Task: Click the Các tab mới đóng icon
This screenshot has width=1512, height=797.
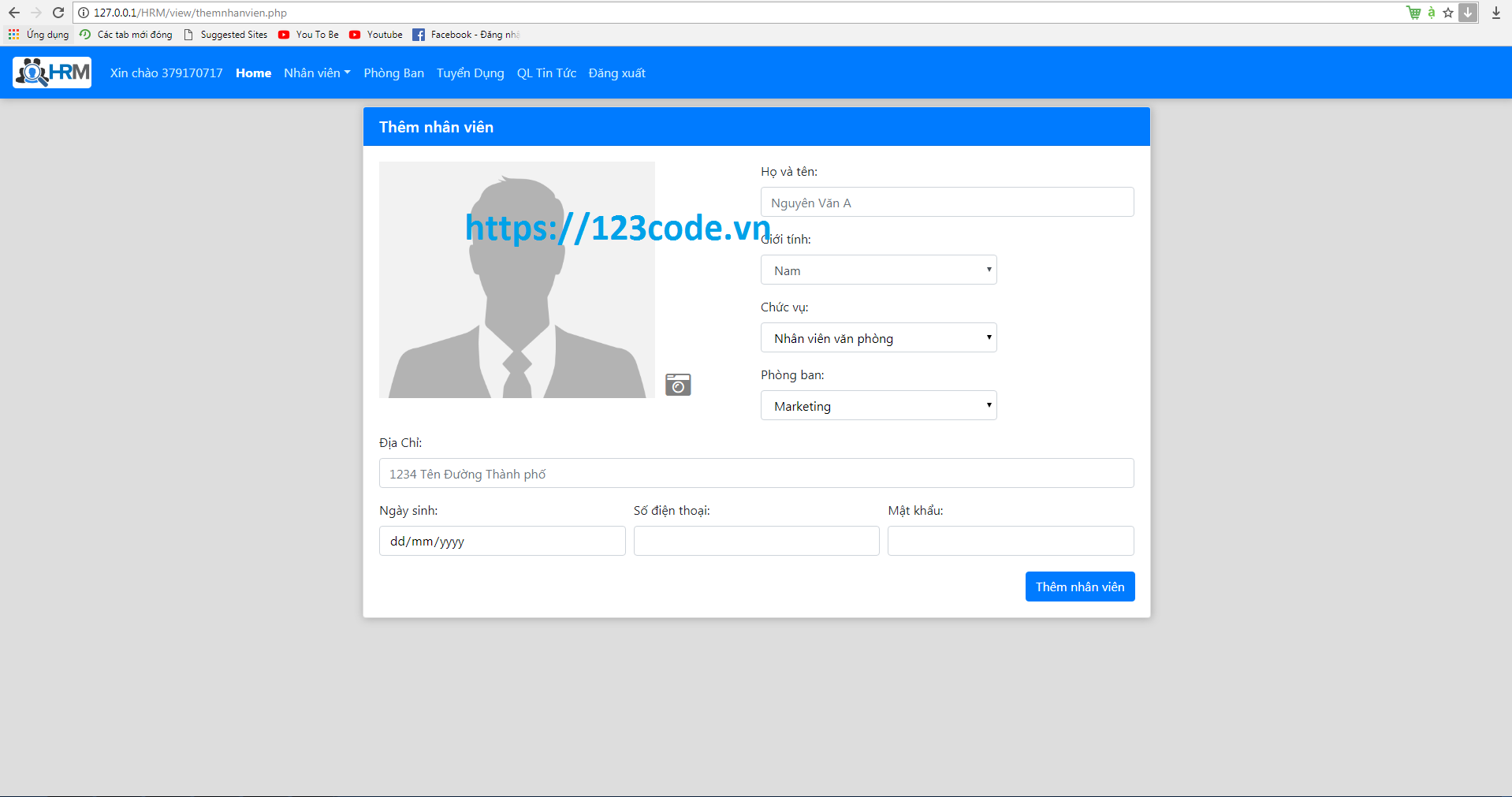Action: pyautogui.click(x=84, y=34)
